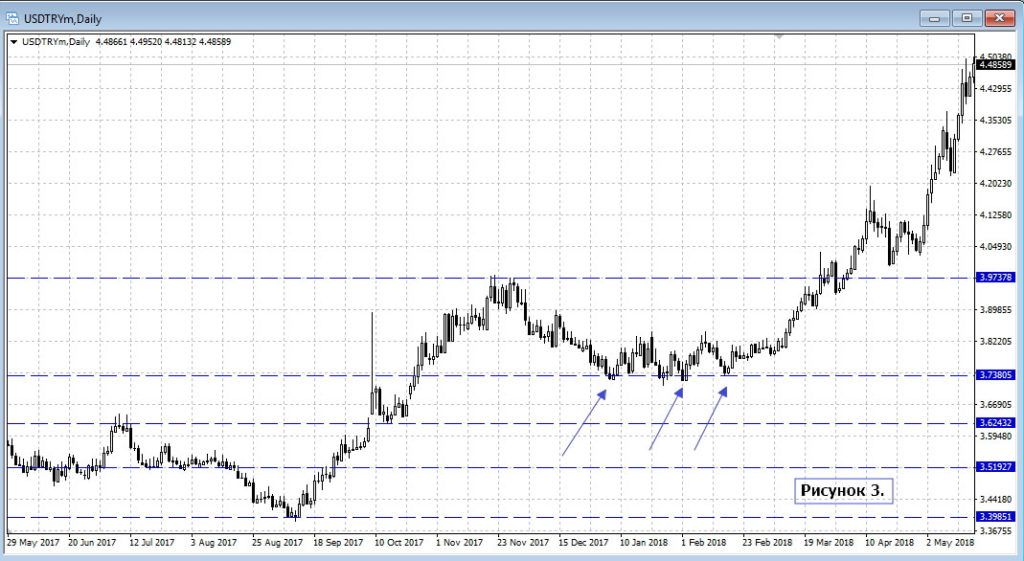1024x561 pixels.
Task: Click the triangle before USDTRYm,Daily chart label
Action: pyautogui.click(x=13, y=41)
